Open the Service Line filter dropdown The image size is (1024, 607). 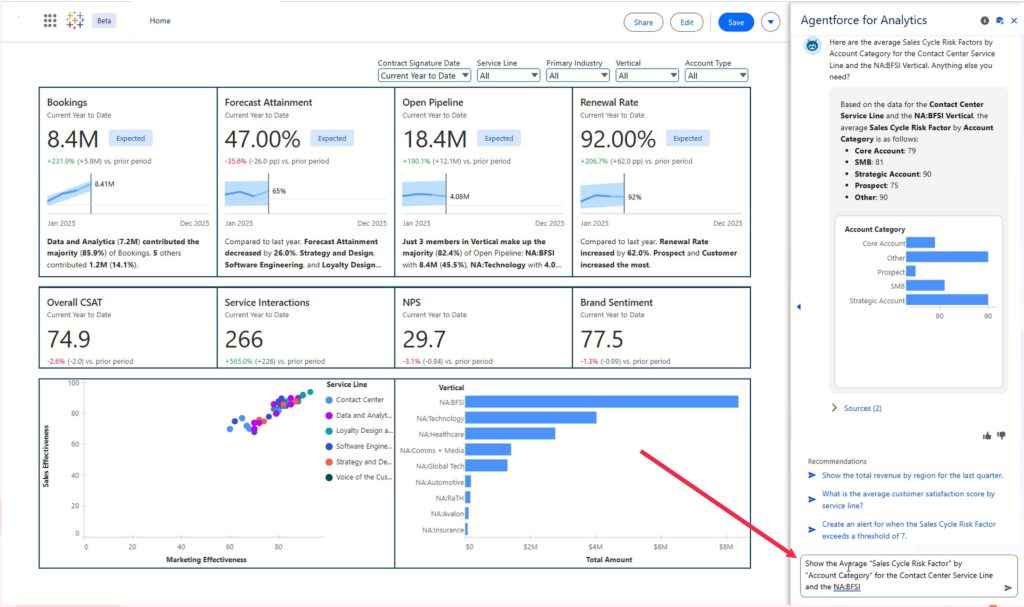click(508, 76)
